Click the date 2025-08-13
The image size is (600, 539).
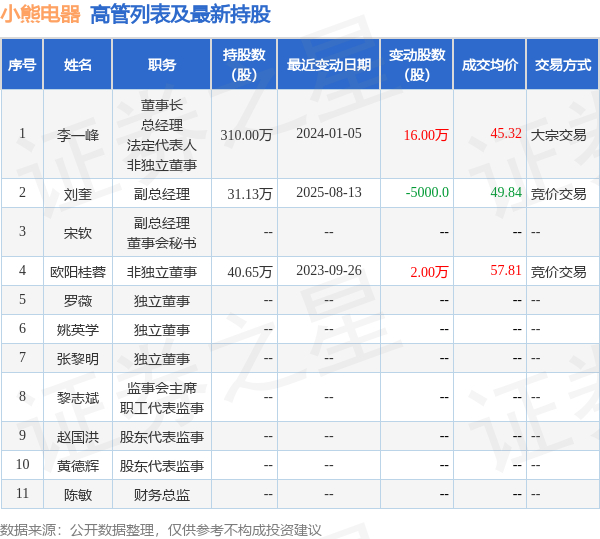point(329,192)
